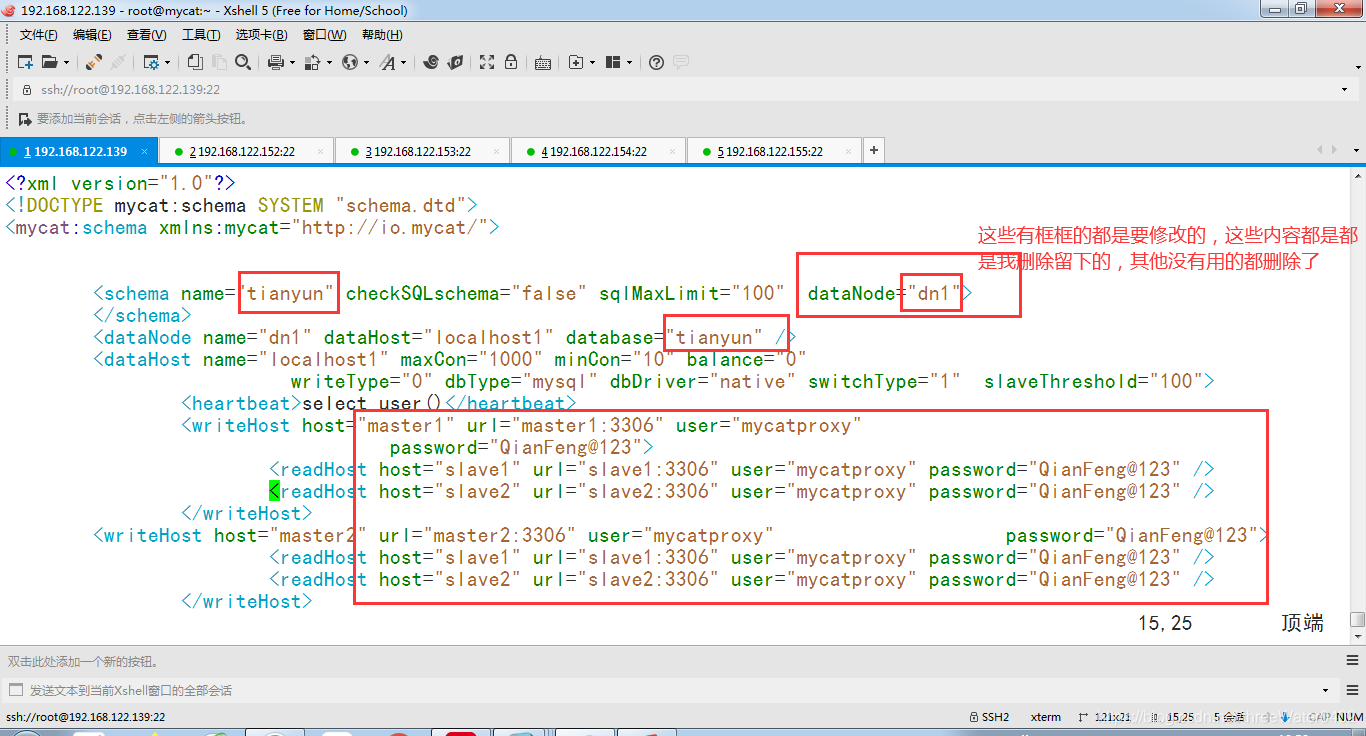This screenshot has width=1366, height=736.
Task: Click the Lock screen padlock icon
Action: (x=511, y=62)
